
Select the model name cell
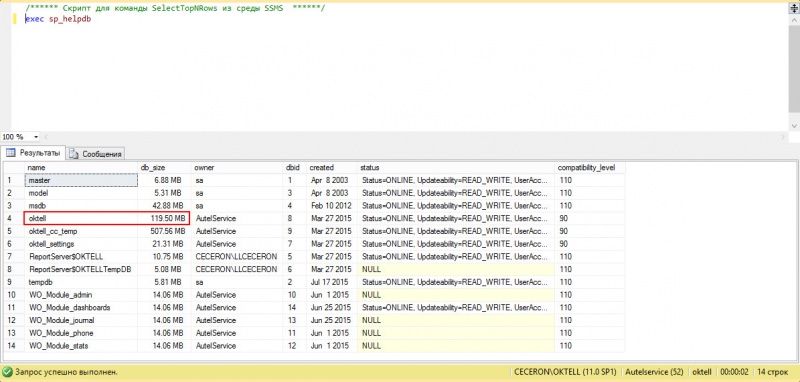tap(81, 193)
